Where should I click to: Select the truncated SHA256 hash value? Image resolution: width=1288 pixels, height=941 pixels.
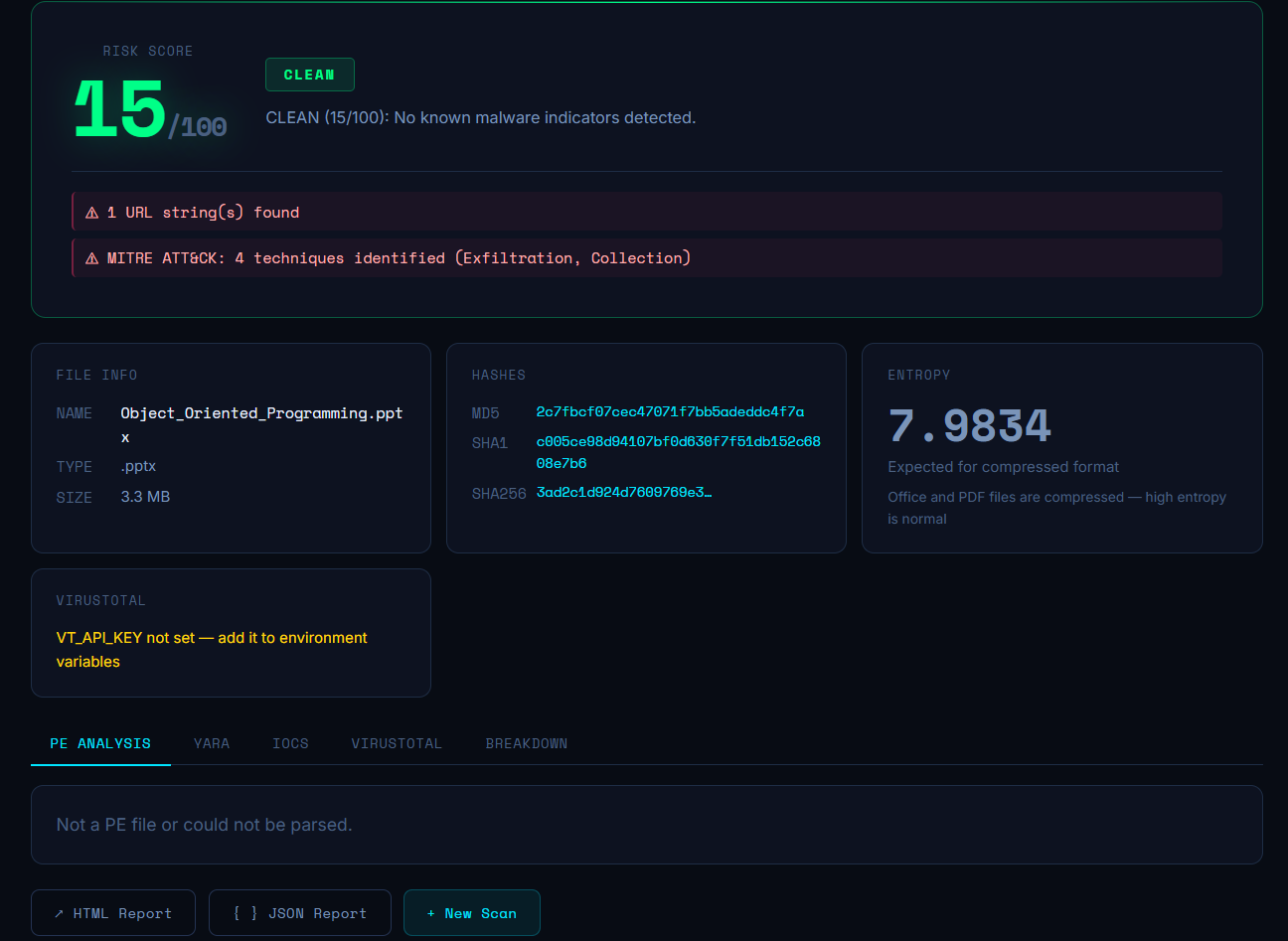[x=624, y=493]
